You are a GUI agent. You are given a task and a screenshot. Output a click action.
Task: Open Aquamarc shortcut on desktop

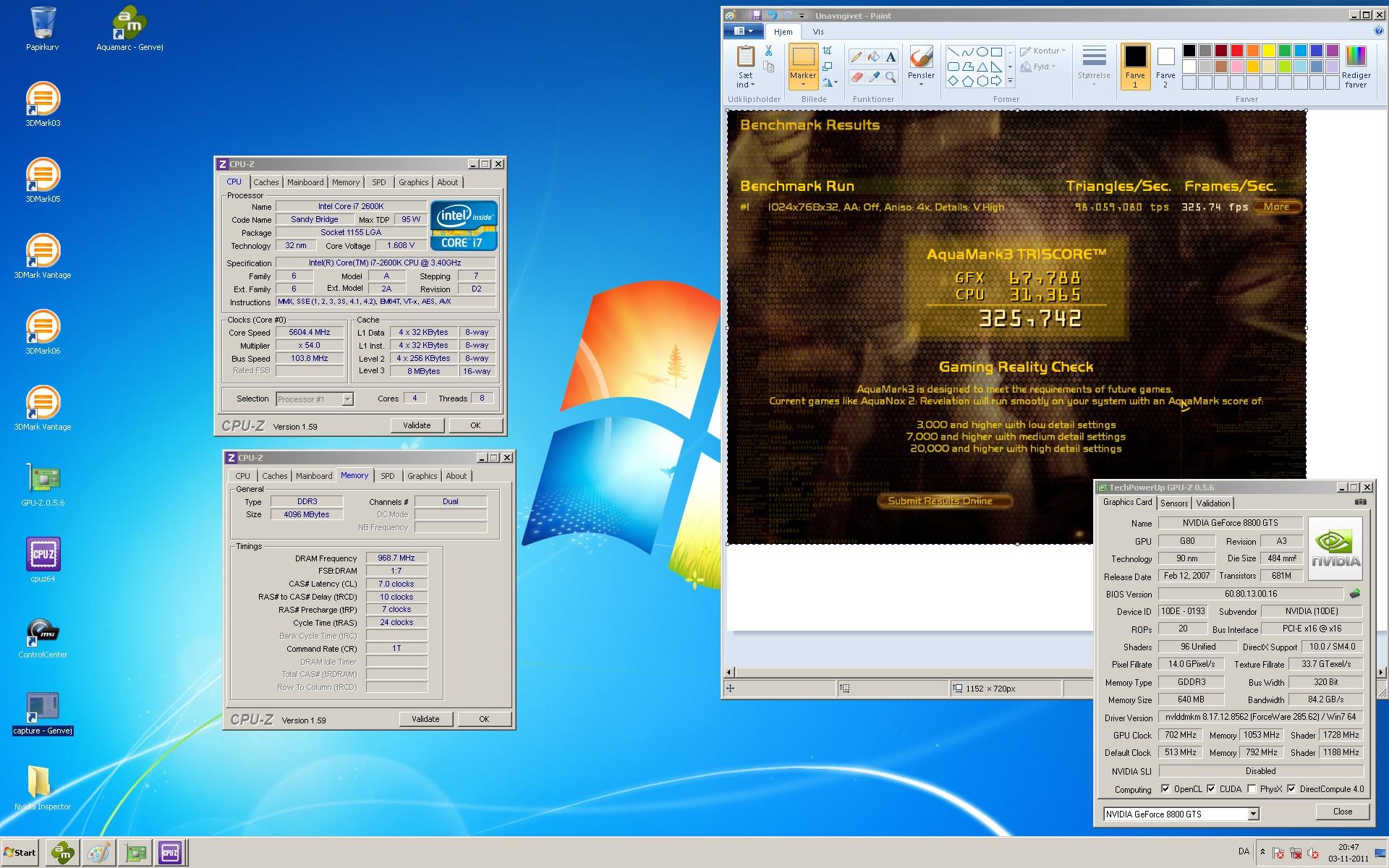(129, 29)
